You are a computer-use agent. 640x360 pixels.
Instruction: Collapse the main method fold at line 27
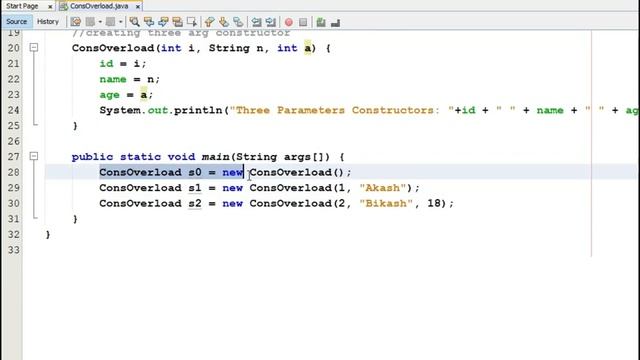pyautogui.click(x=34, y=156)
